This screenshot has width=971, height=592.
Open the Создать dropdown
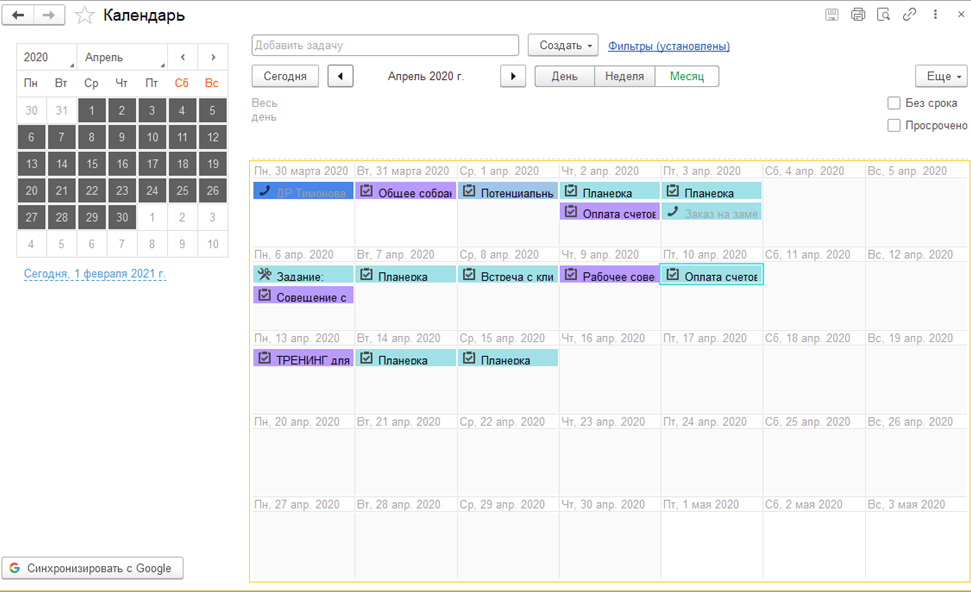click(x=562, y=46)
